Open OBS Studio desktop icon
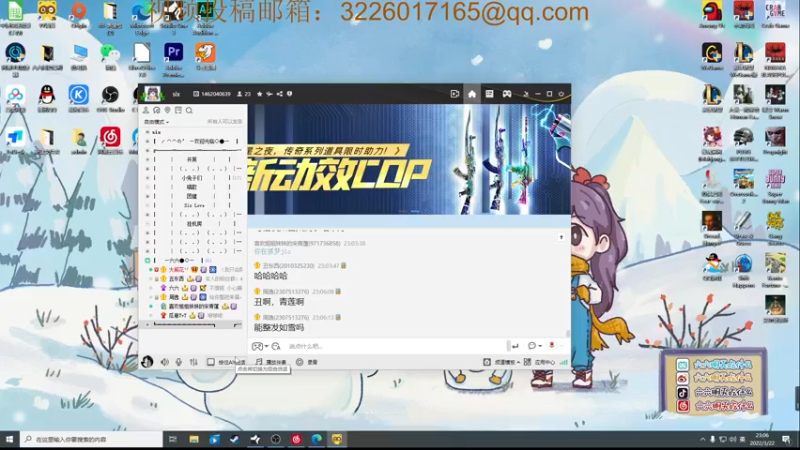800x450 pixels. point(110,98)
